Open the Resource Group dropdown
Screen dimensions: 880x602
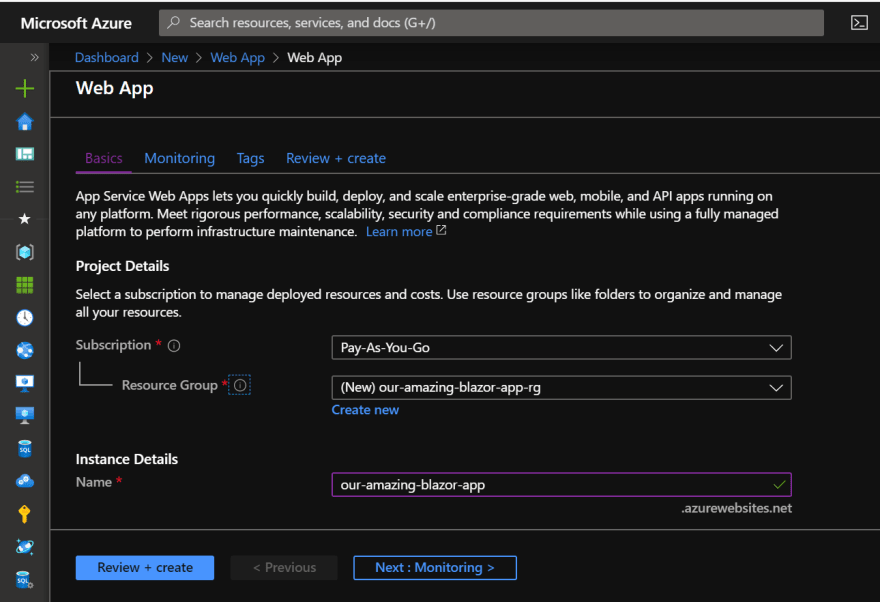point(561,388)
